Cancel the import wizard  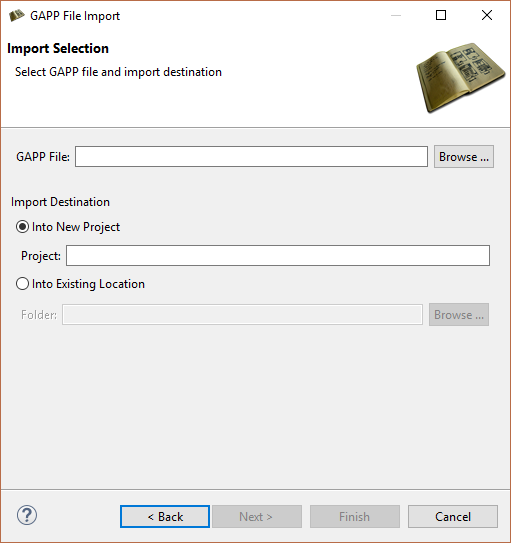(453, 517)
